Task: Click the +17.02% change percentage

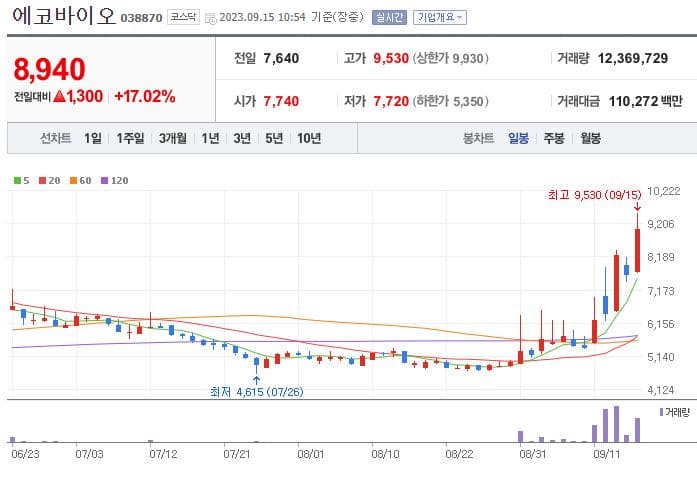Action: pos(145,96)
